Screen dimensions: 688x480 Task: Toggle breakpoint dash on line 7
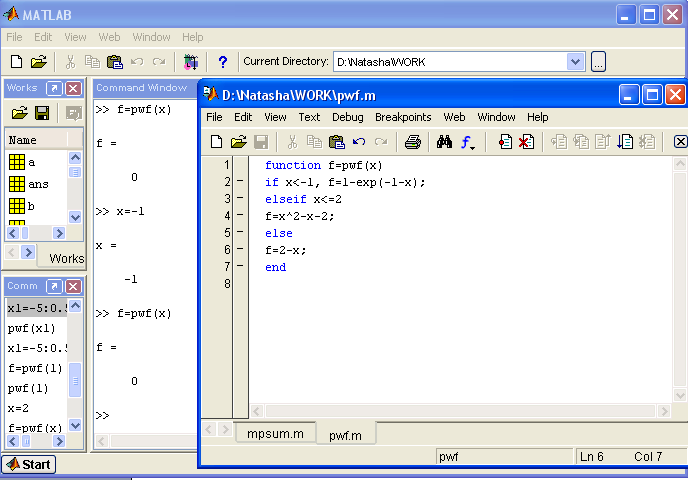[240, 266]
